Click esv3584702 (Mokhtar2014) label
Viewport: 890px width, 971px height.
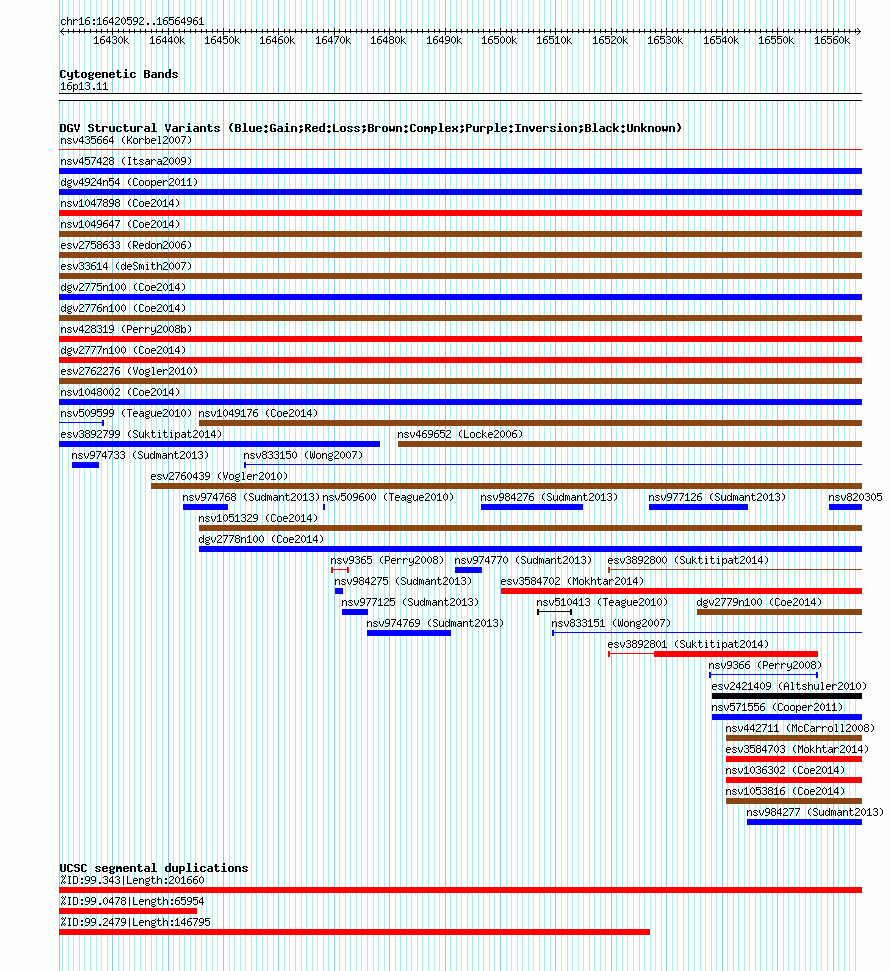click(x=572, y=582)
